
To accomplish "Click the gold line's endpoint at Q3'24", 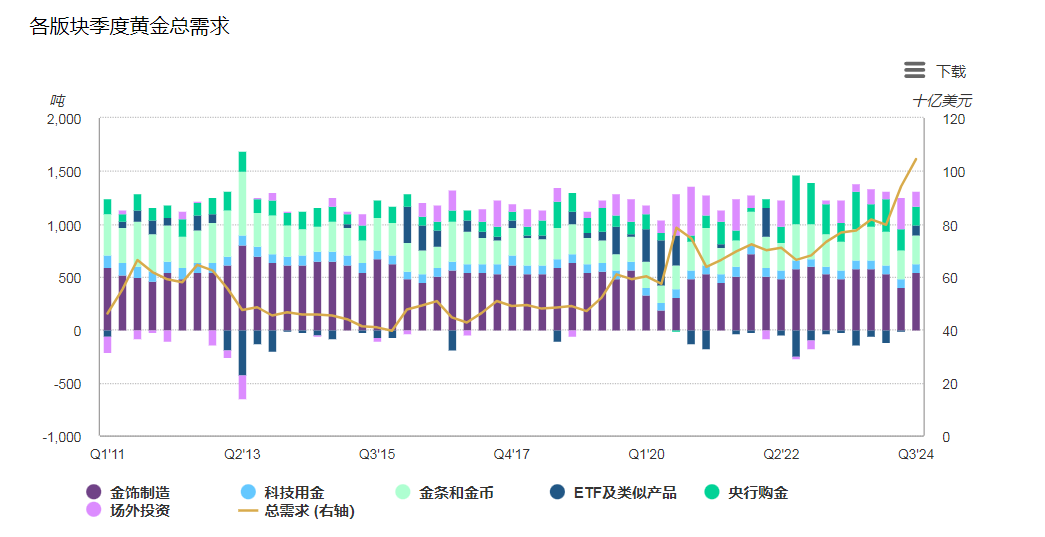I will [x=915, y=159].
